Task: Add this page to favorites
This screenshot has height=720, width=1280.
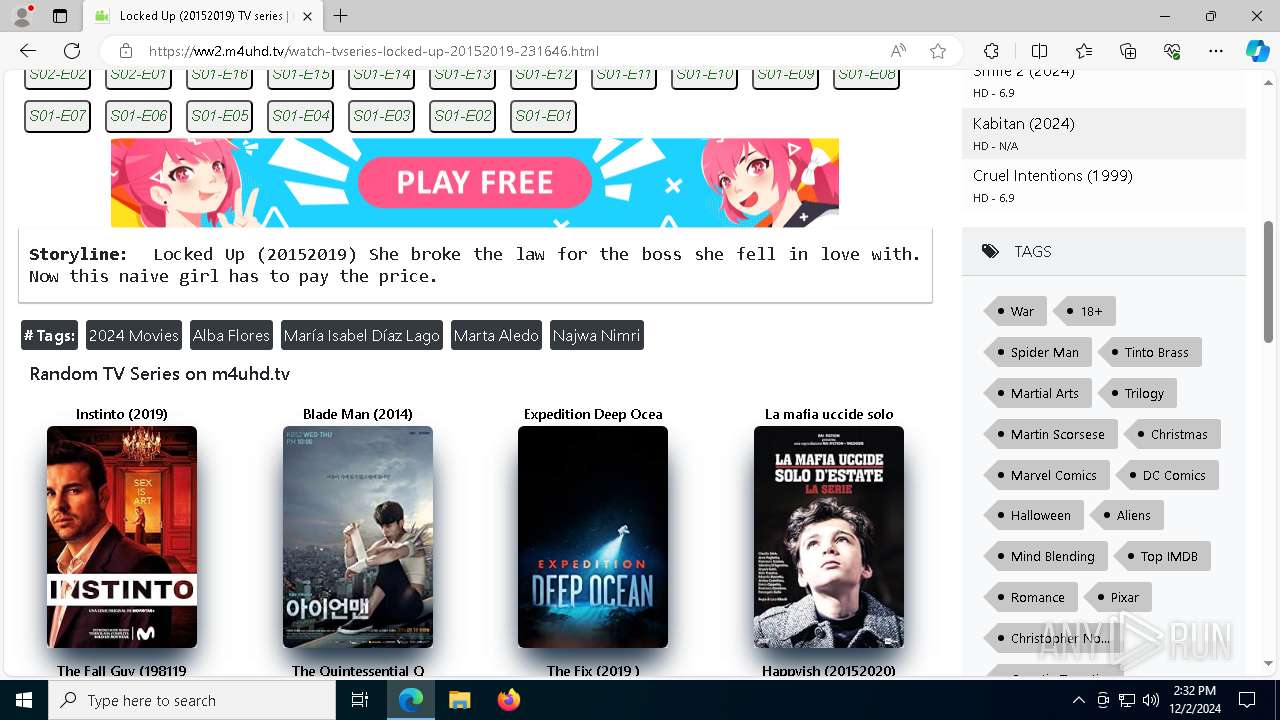Action: click(937, 51)
